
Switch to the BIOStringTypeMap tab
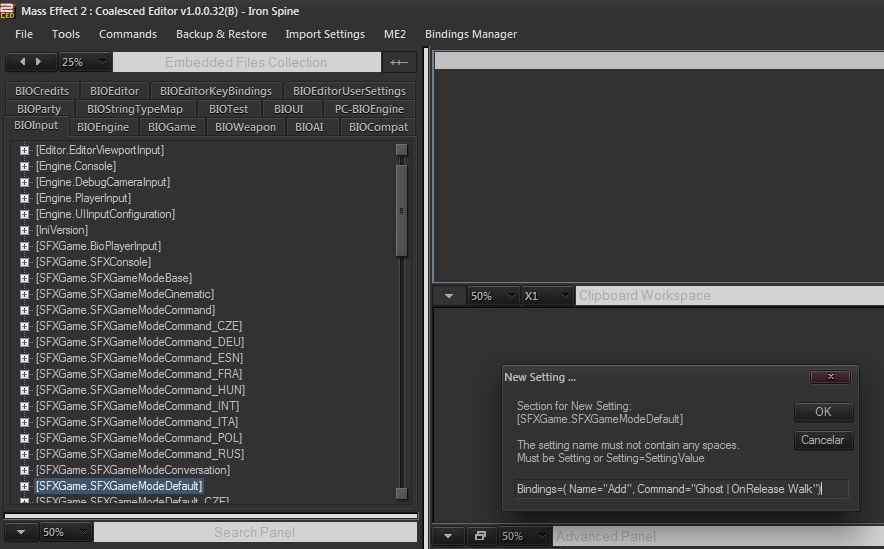tap(135, 109)
